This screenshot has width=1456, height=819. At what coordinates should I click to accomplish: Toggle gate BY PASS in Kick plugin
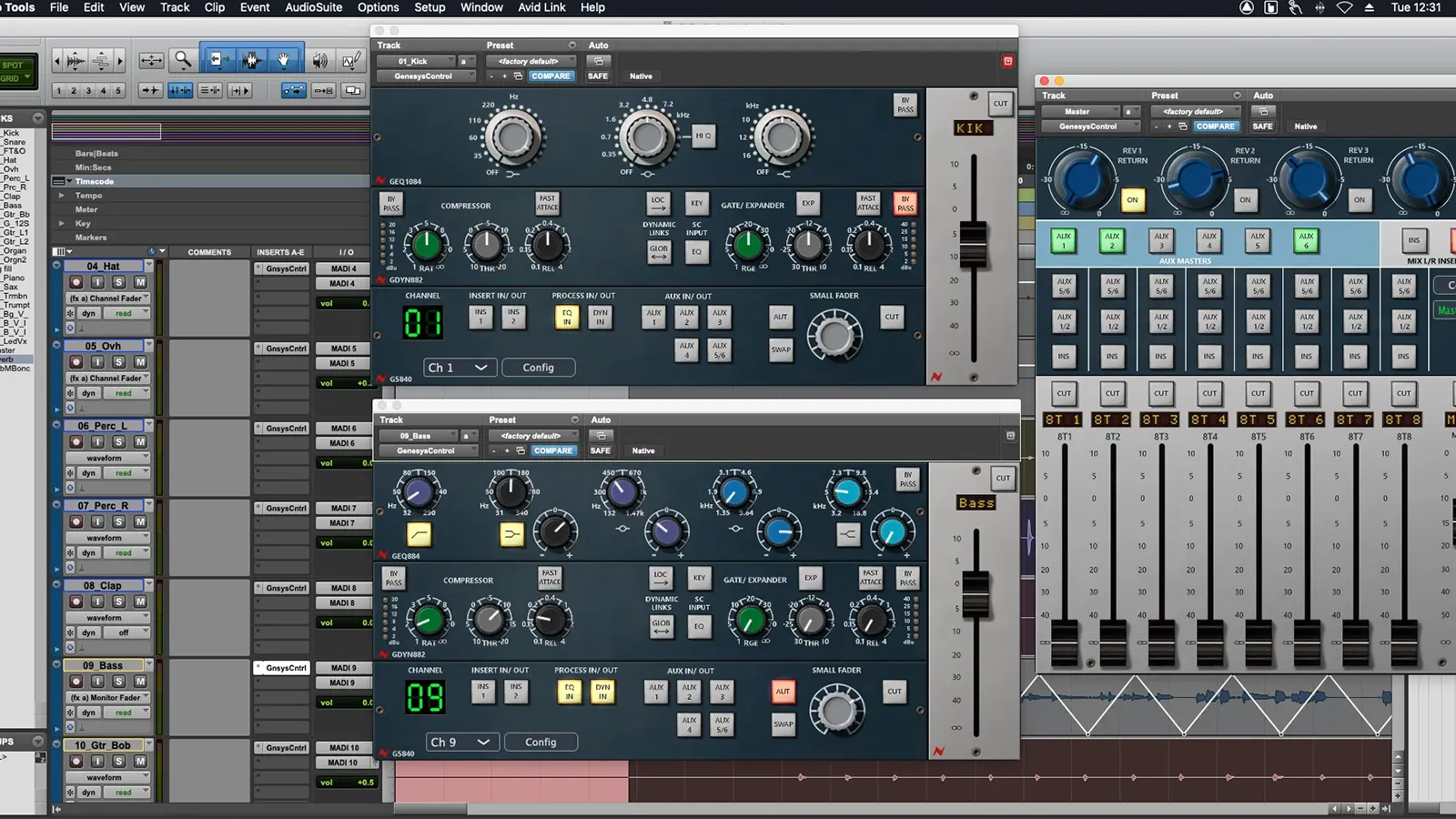pyautogui.click(x=905, y=203)
